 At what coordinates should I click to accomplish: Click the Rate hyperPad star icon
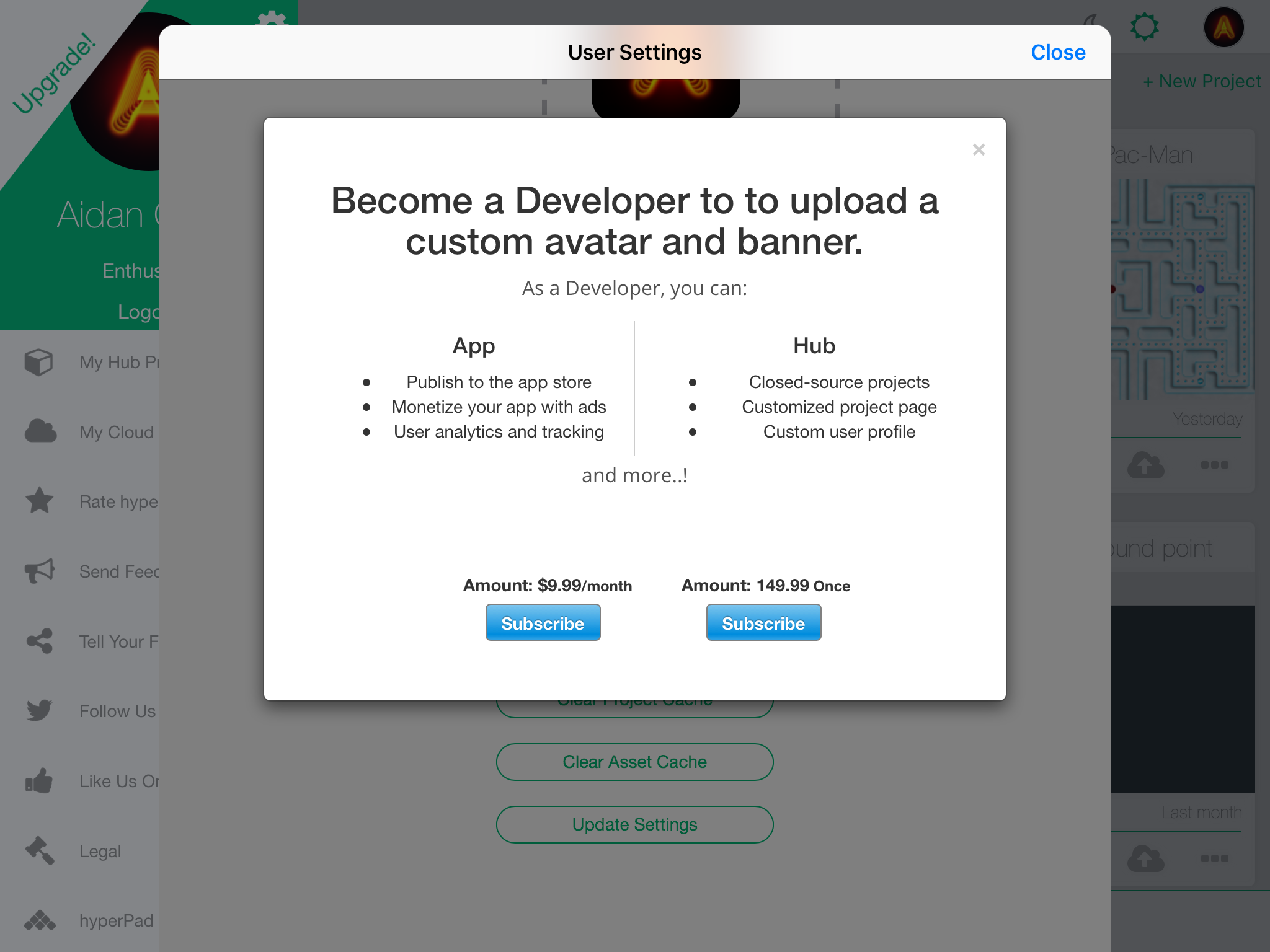point(40,501)
